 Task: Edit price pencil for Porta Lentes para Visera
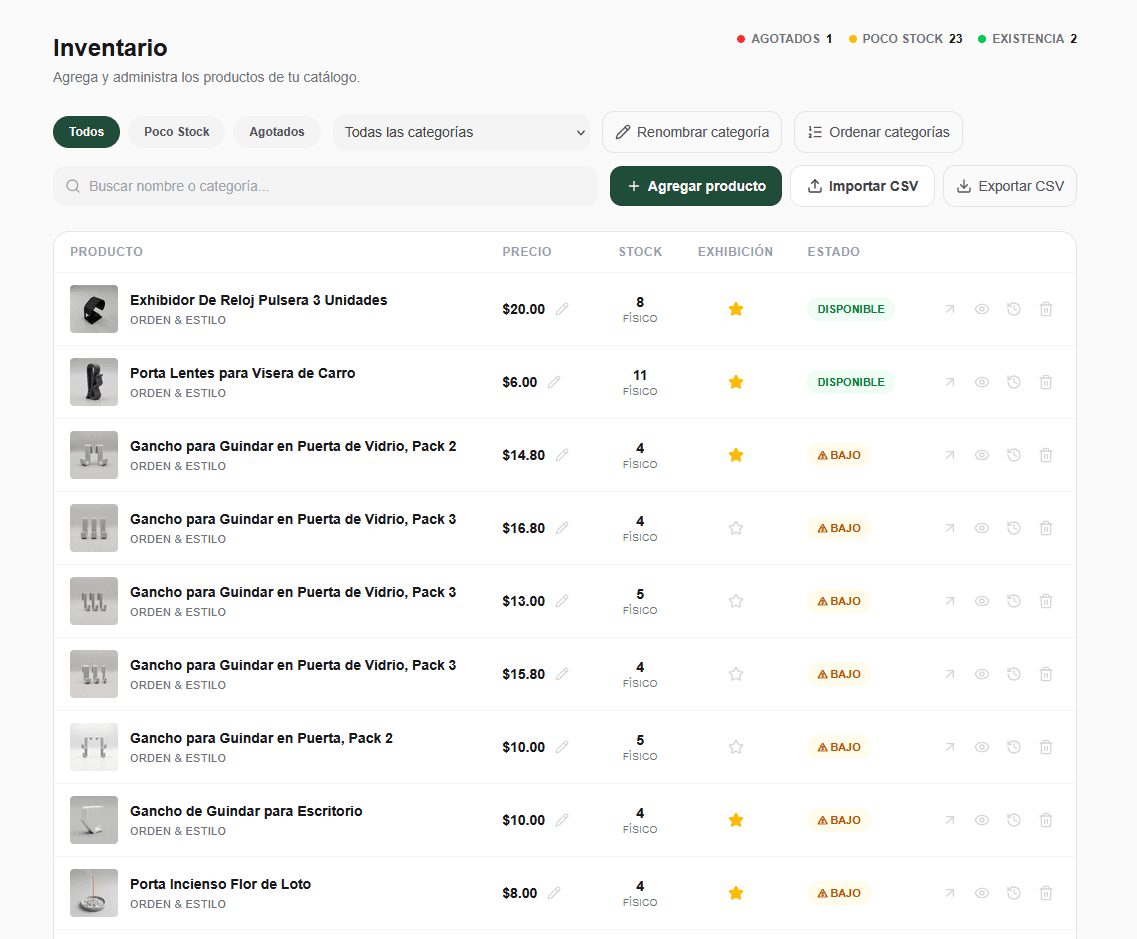pos(554,382)
